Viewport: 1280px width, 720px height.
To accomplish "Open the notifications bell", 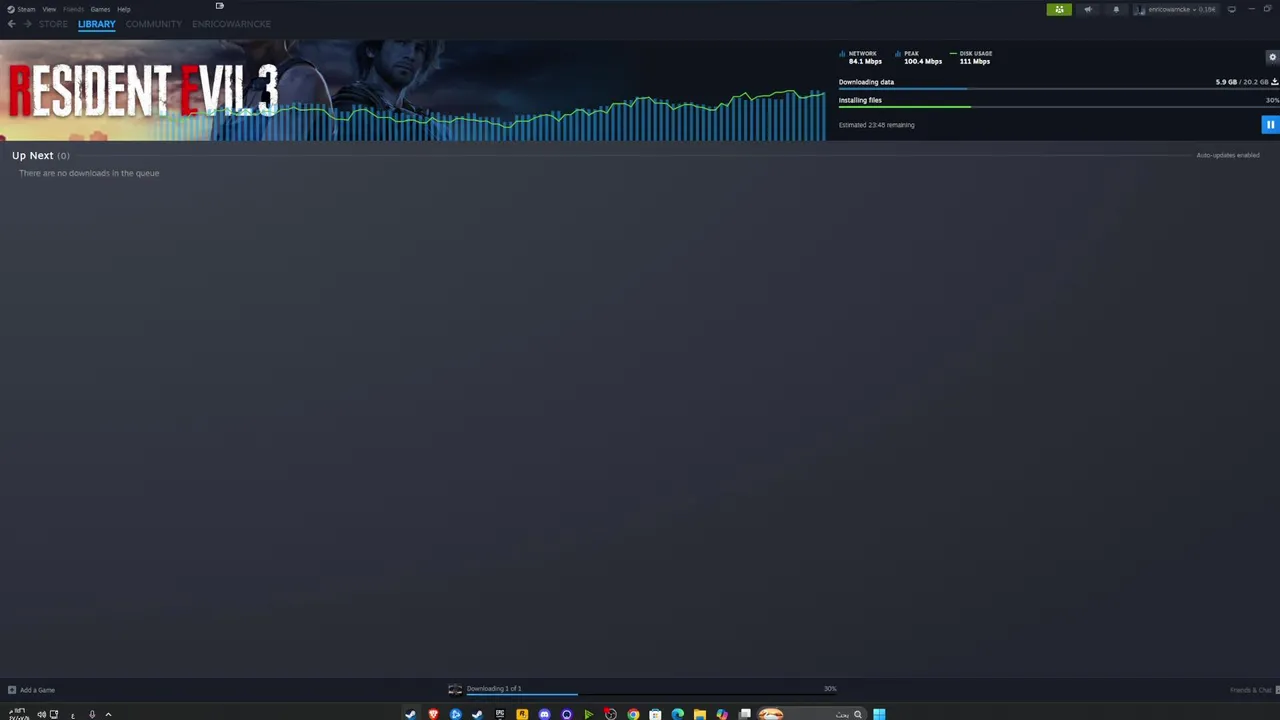I will pos(1116,9).
